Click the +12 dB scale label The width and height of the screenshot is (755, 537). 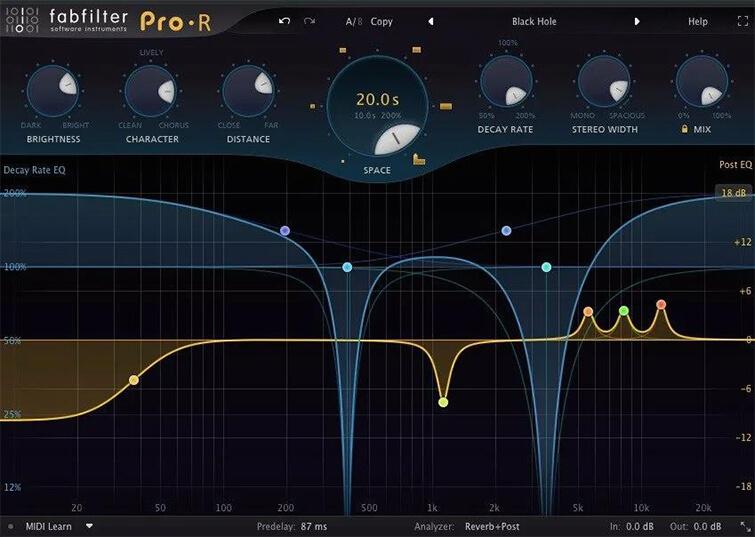pyautogui.click(x=743, y=242)
